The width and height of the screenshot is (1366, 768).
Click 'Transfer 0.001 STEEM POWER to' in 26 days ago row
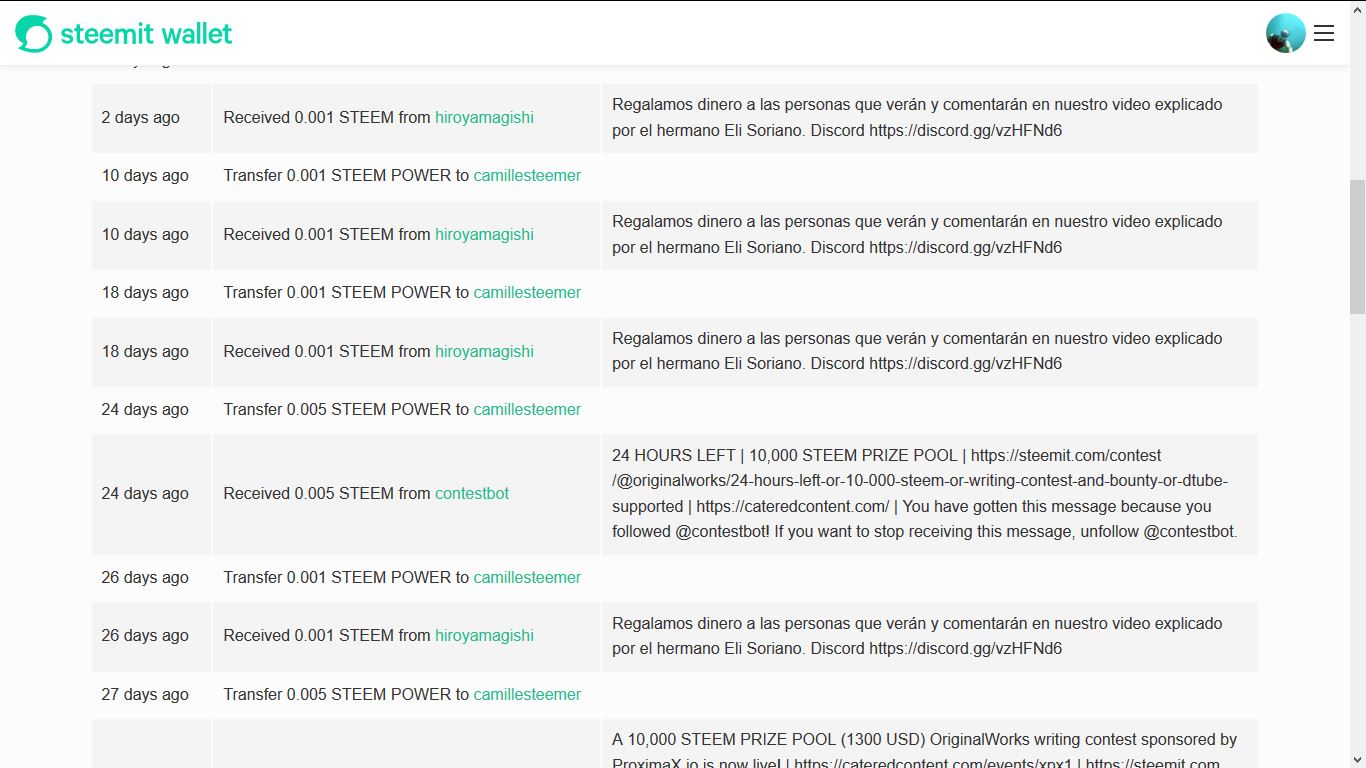click(346, 577)
